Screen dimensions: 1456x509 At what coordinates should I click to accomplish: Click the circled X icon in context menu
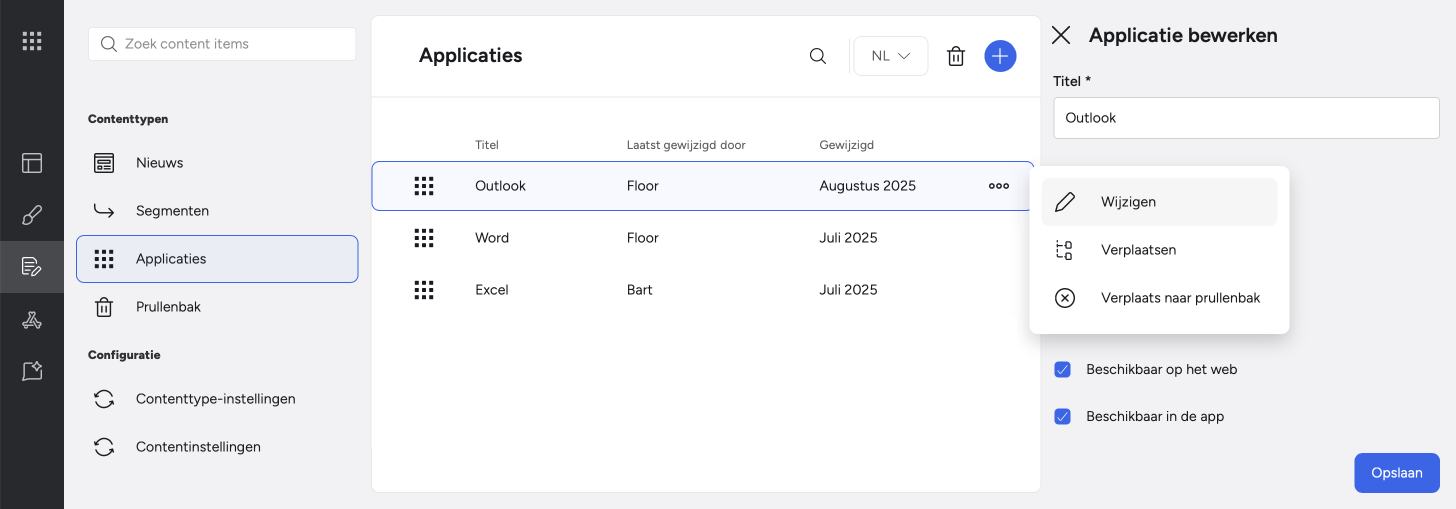pos(1065,298)
